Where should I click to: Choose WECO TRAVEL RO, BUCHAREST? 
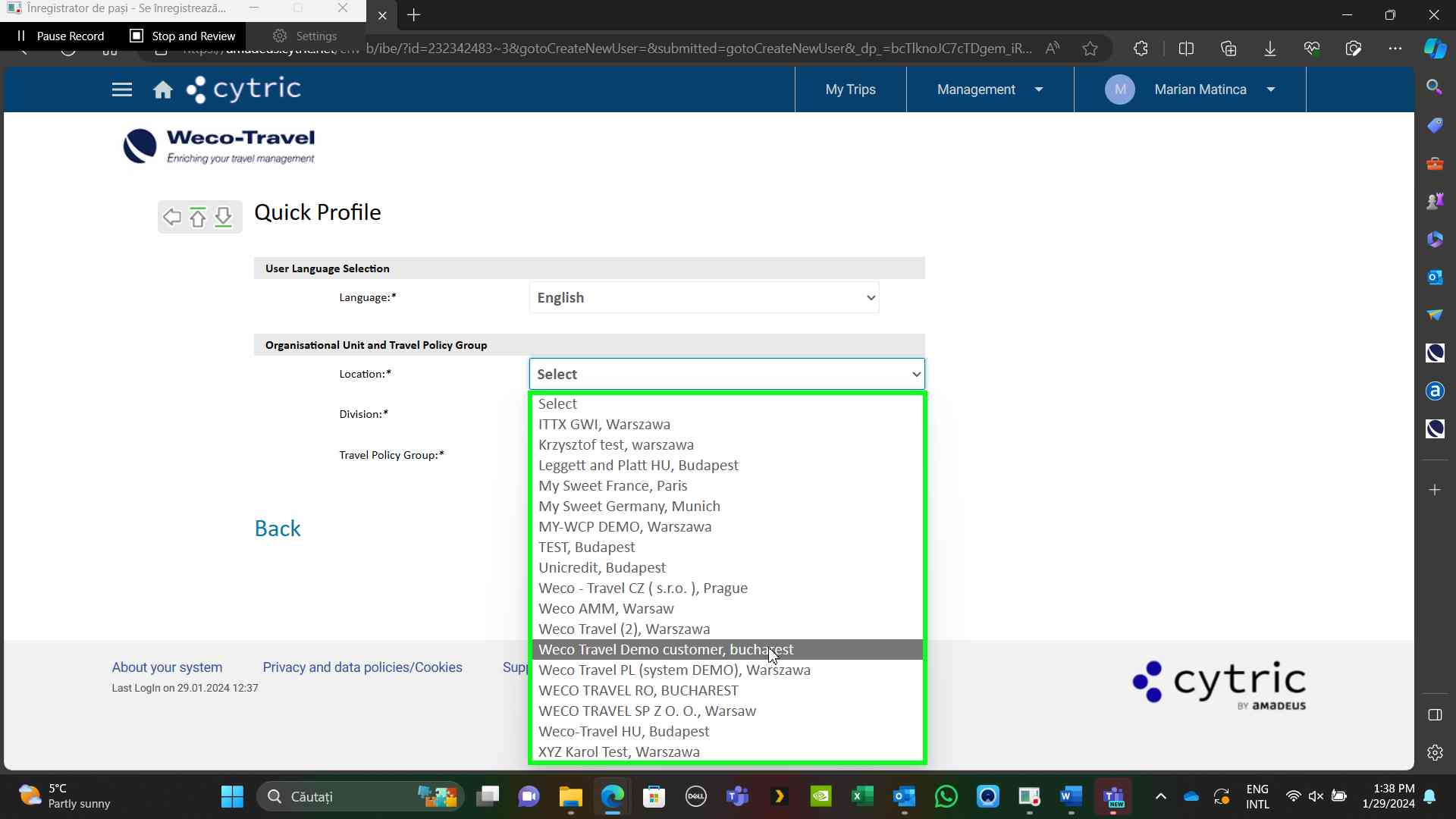pos(727,691)
